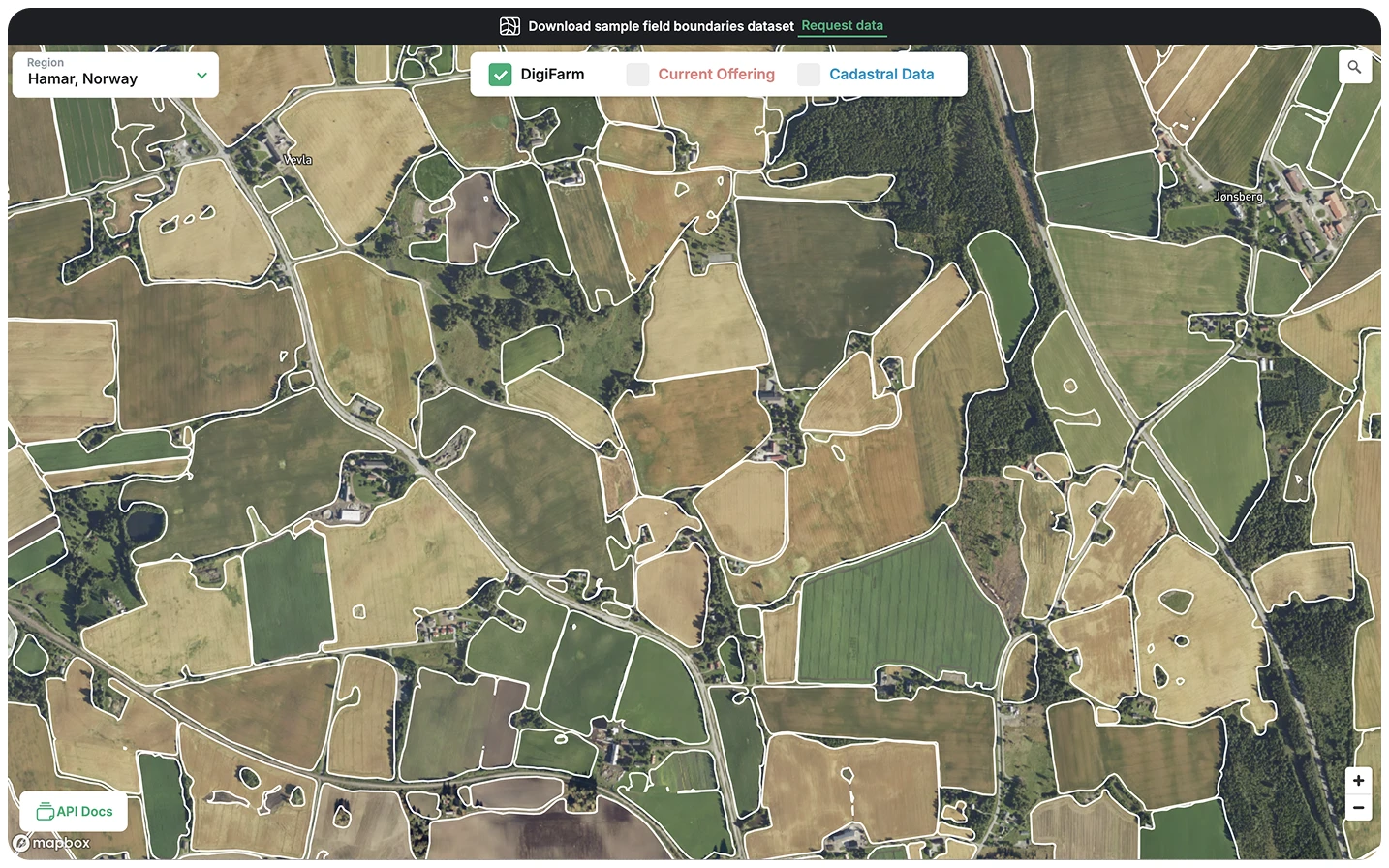Zoom out with the minus button
The width and height of the screenshot is (1389, 868).
(1358, 807)
